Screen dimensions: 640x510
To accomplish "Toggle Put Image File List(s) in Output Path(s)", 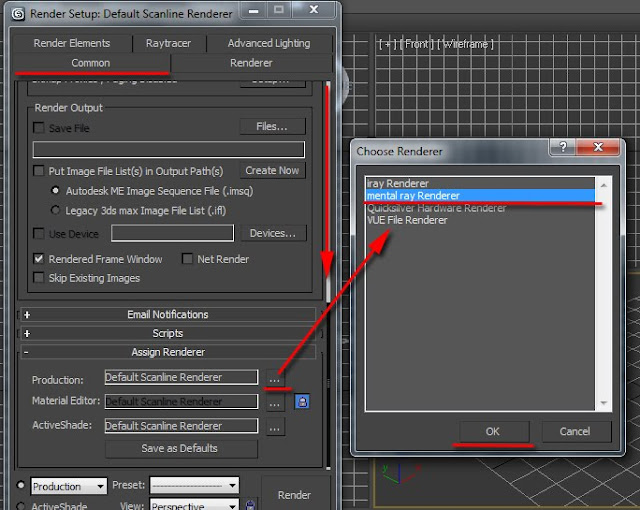I will pyautogui.click(x=39, y=171).
